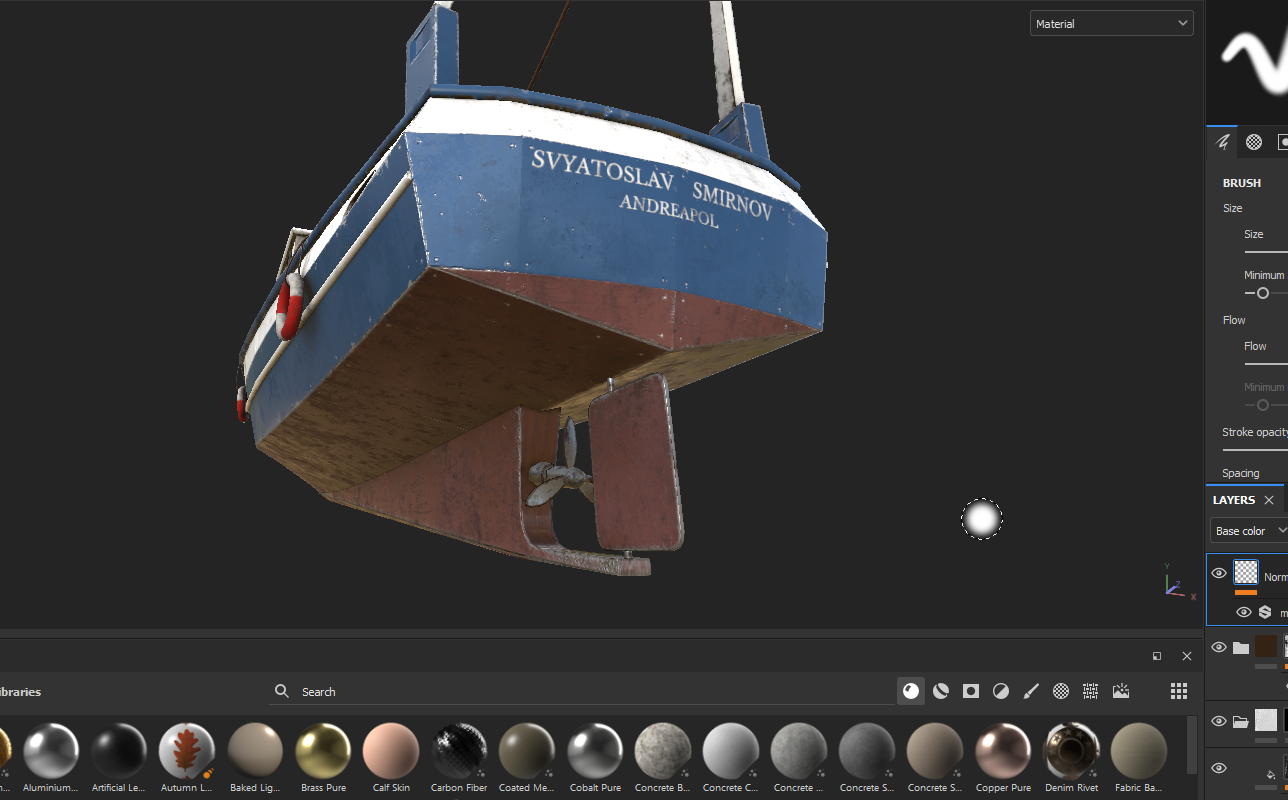Open the Material viewport mode dropdown
Image resolution: width=1288 pixels, height=800 pixels.
(1111, 23)
